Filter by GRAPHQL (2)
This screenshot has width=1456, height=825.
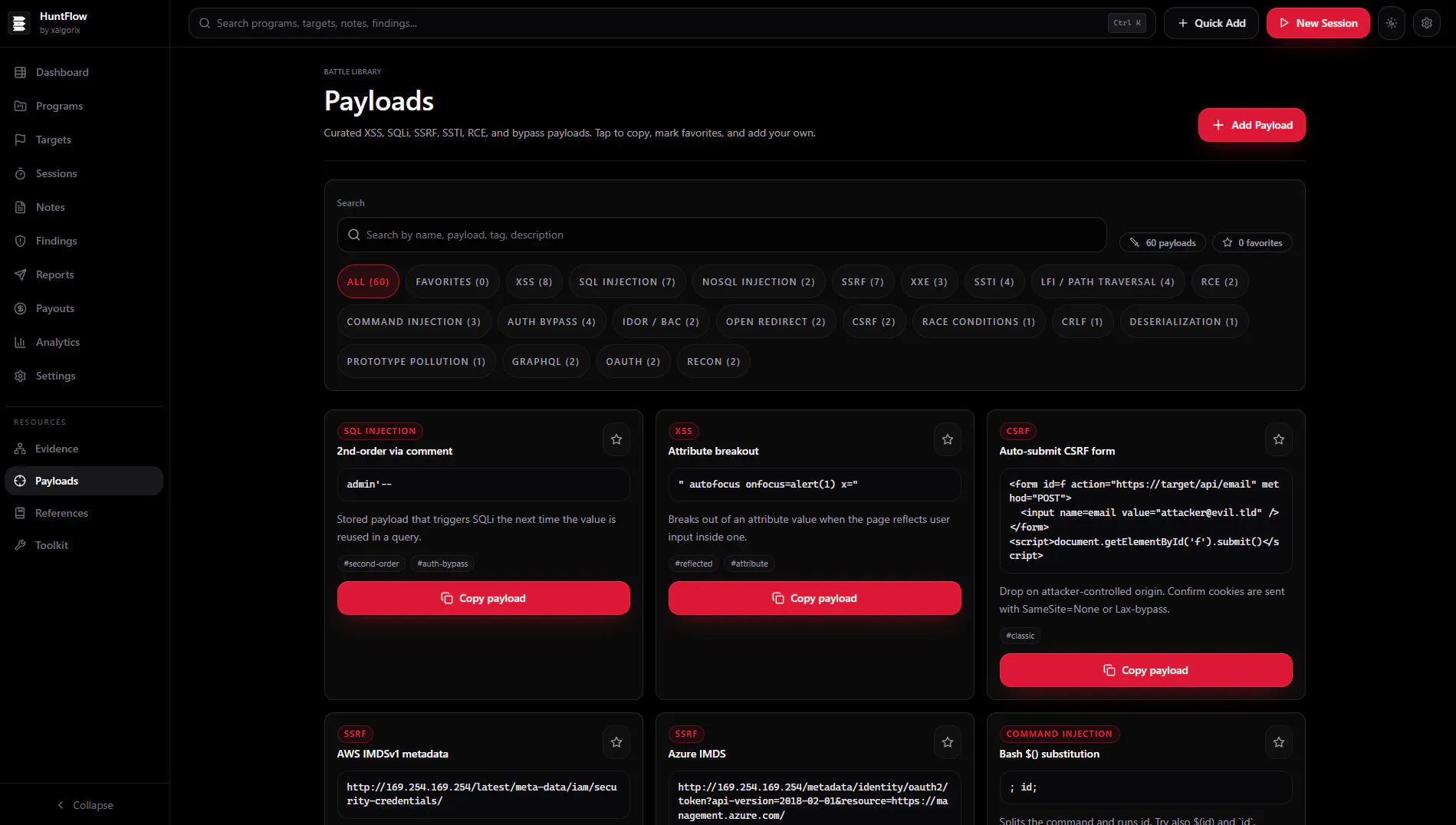coord(545,361)
